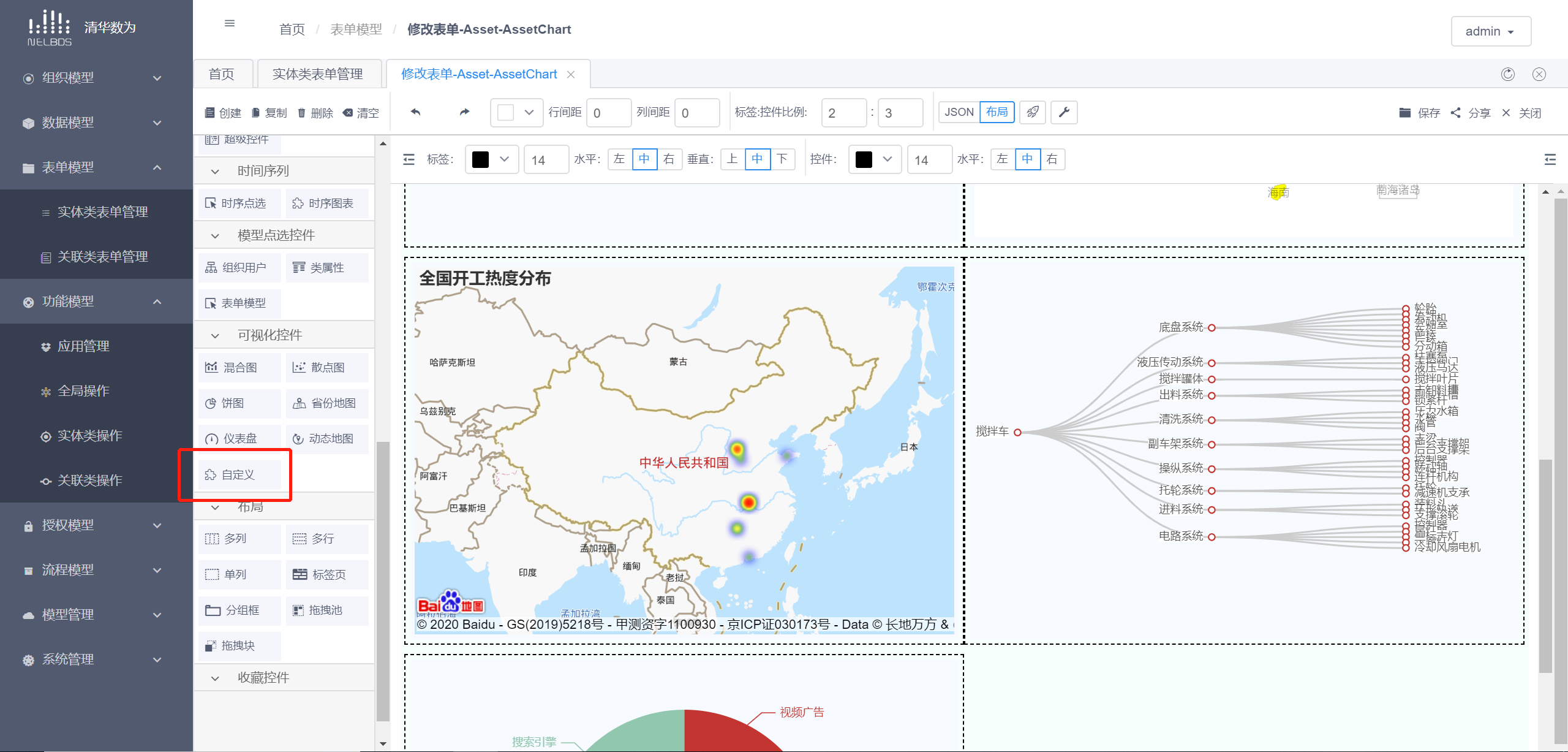The image size is (1568, 752).
Task: Select the 省份地图 widget
Action: click(327, 403)
